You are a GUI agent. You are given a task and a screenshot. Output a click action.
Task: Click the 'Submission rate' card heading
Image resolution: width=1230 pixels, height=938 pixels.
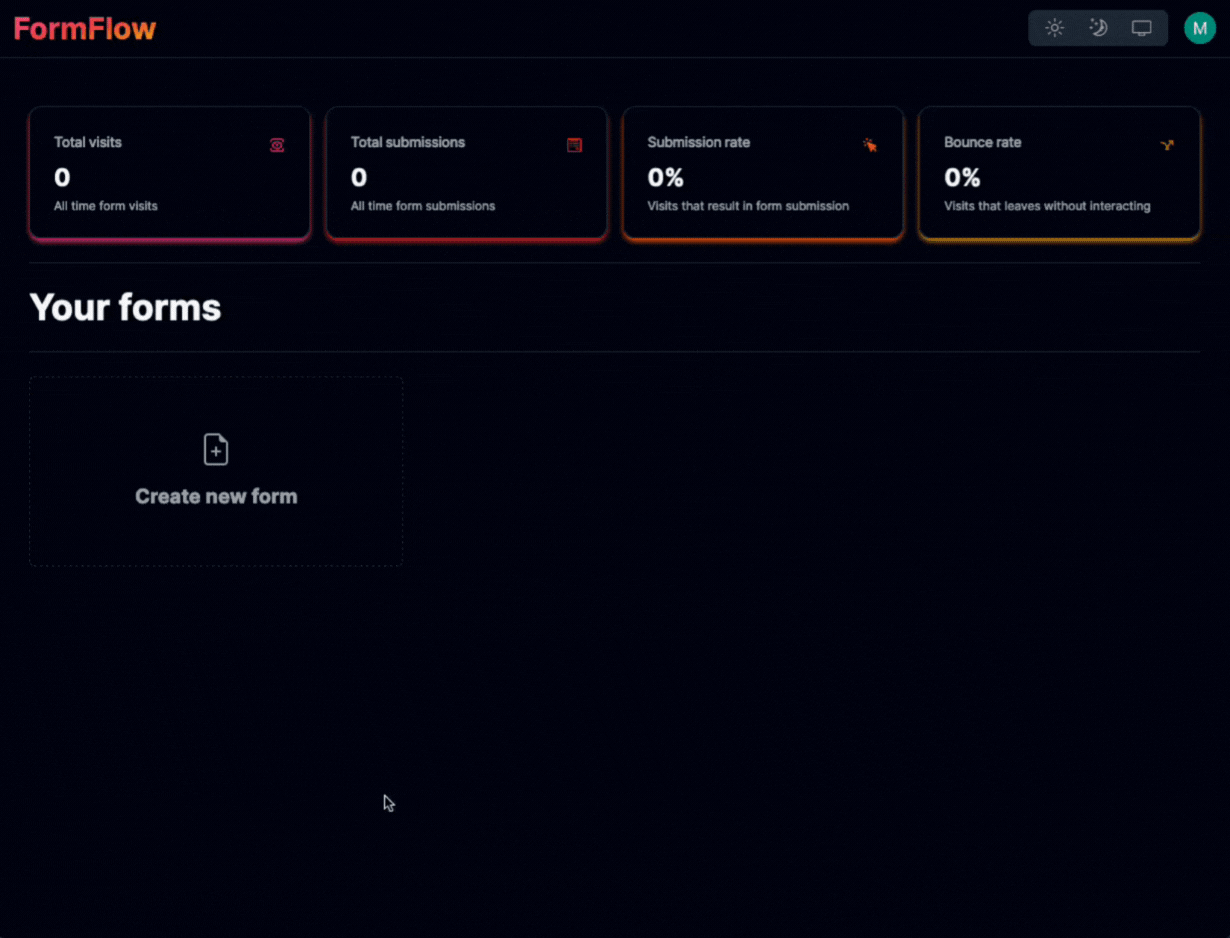698,142
